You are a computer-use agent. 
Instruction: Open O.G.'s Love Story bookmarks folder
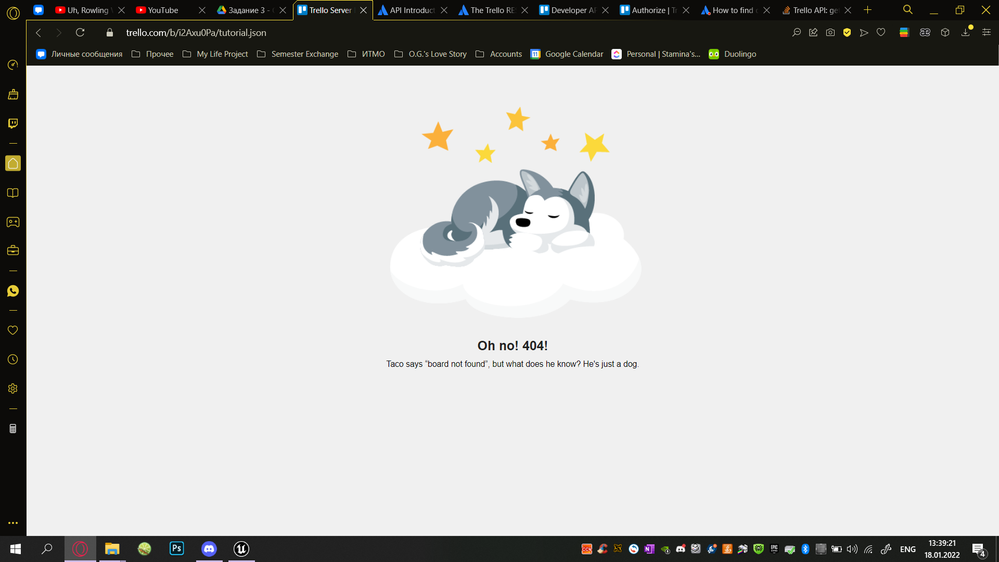click(x=430, y=54)
